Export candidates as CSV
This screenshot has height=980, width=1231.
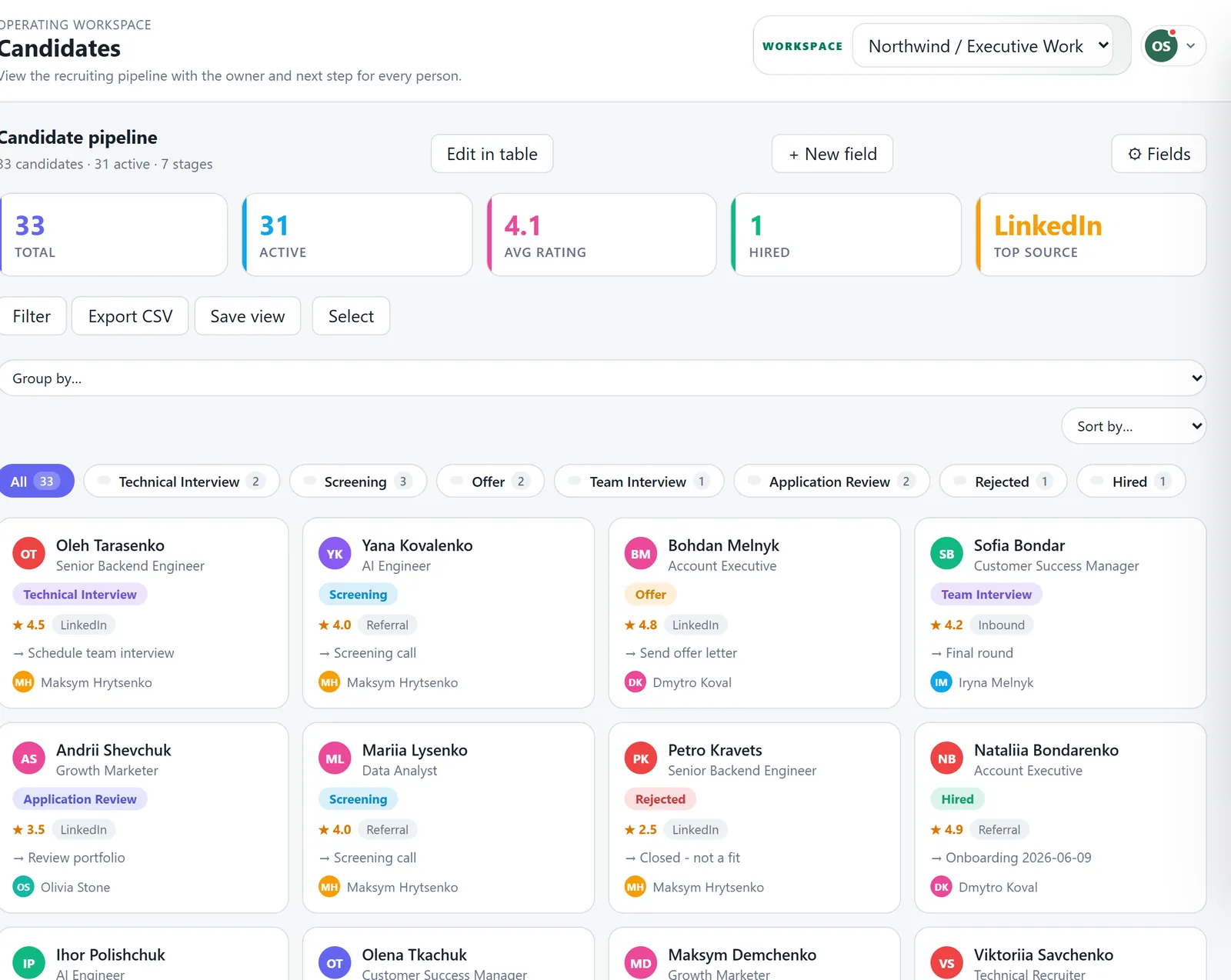point(130,316)
